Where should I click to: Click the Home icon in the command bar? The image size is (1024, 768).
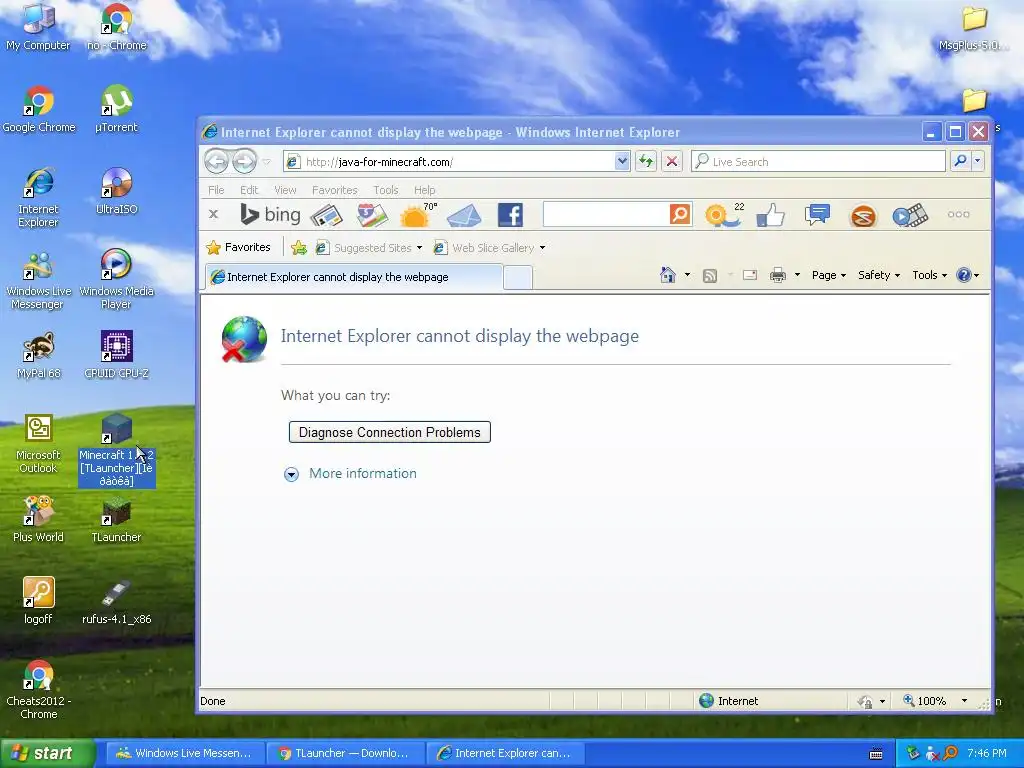click(x=667, y=275)
